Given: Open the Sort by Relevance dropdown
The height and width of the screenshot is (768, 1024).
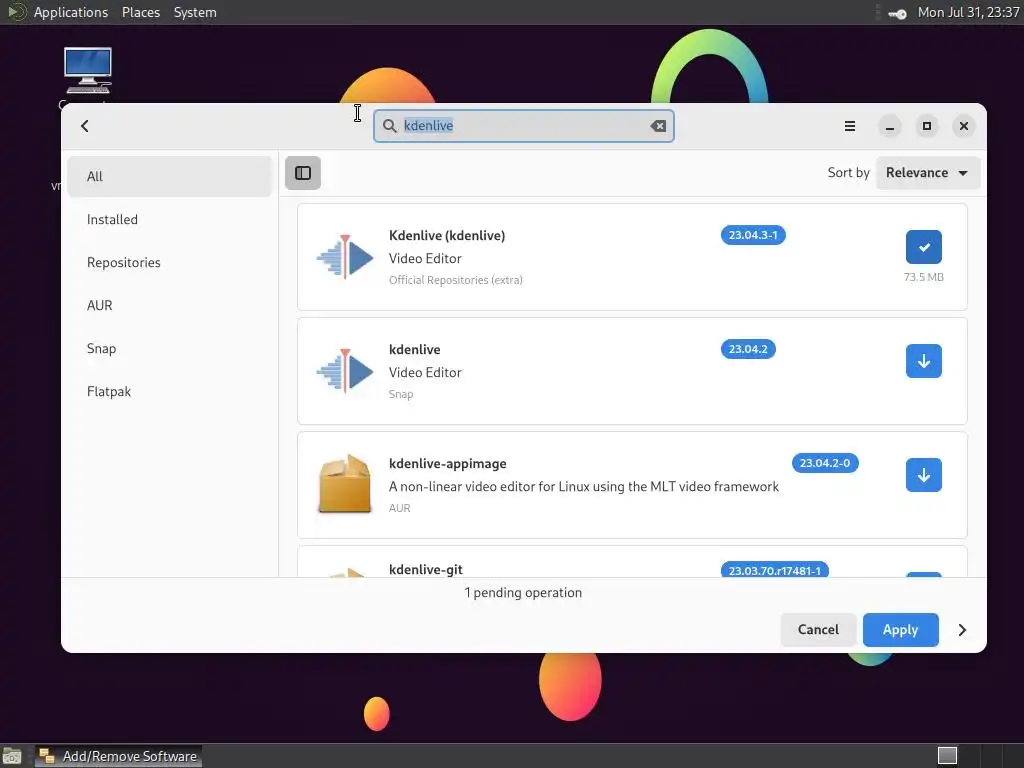Looking at the screenshot, I should (x=927, y=173).
